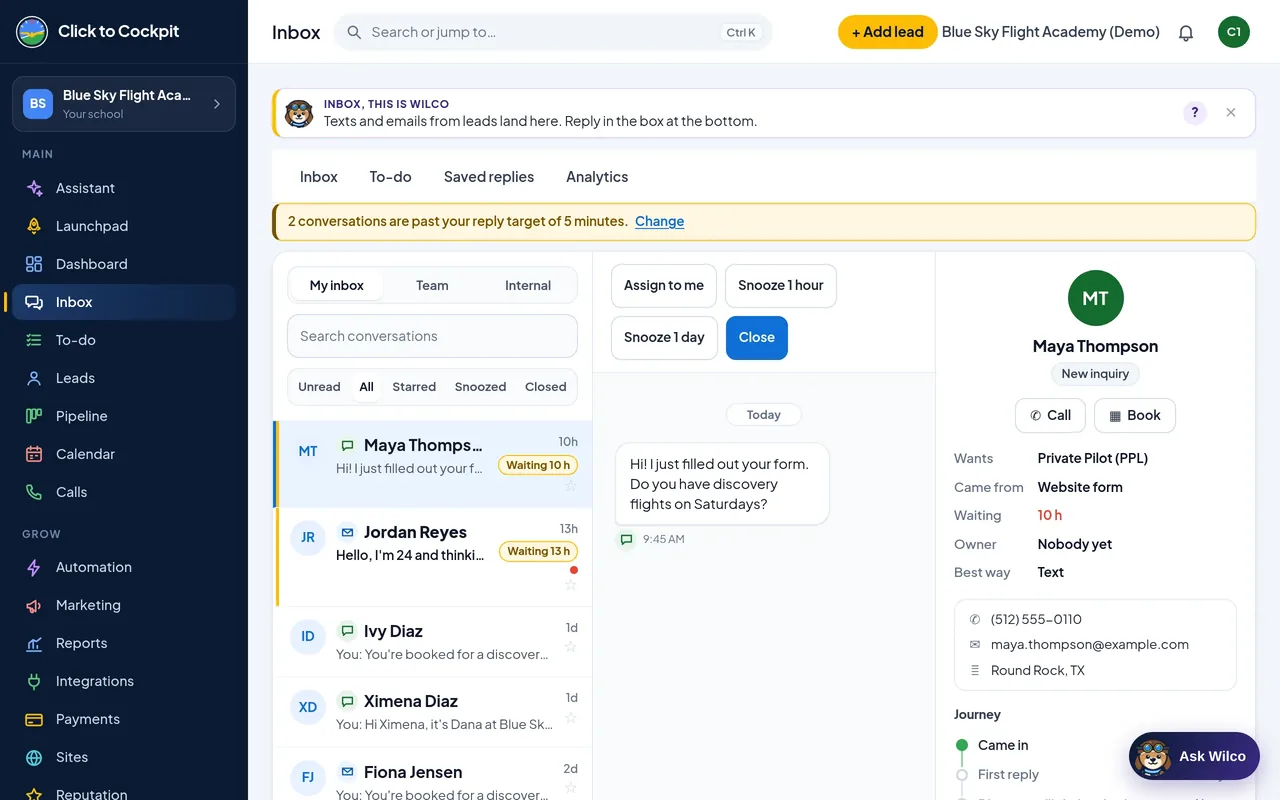Switch to the Saved replies tab
Image resolution: width=1280 pixels, height=800 pixels.
click(x=489, y=177)
